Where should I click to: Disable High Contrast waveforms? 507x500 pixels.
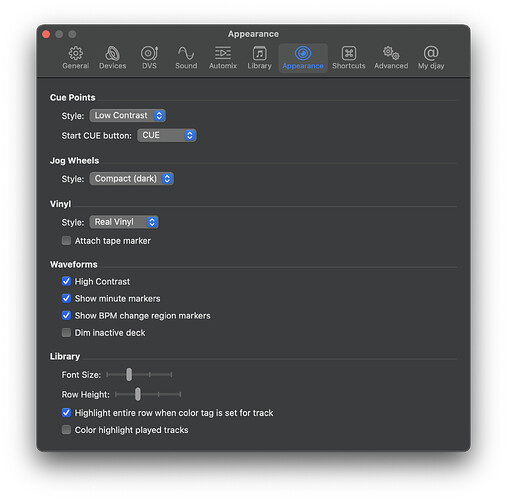(x=66, y=281)
